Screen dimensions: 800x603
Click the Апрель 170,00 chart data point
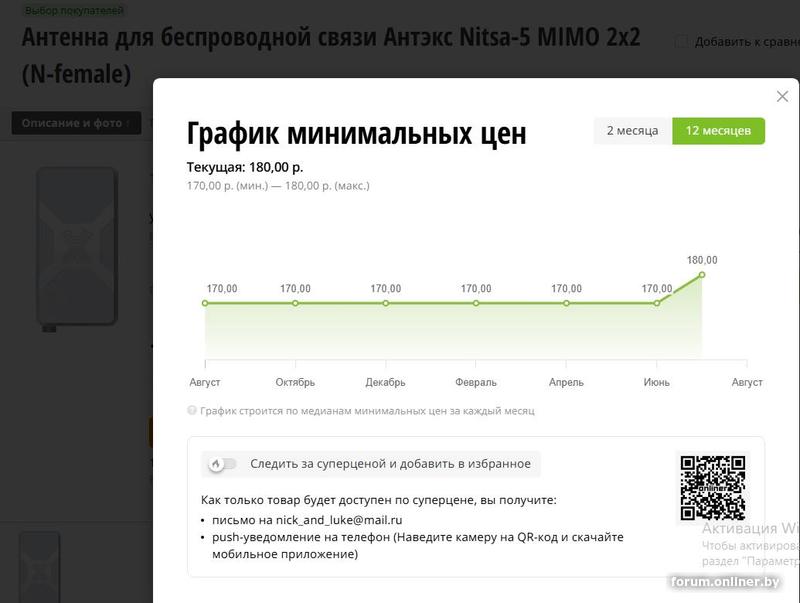pyautogui.click(x=566, y=303)
